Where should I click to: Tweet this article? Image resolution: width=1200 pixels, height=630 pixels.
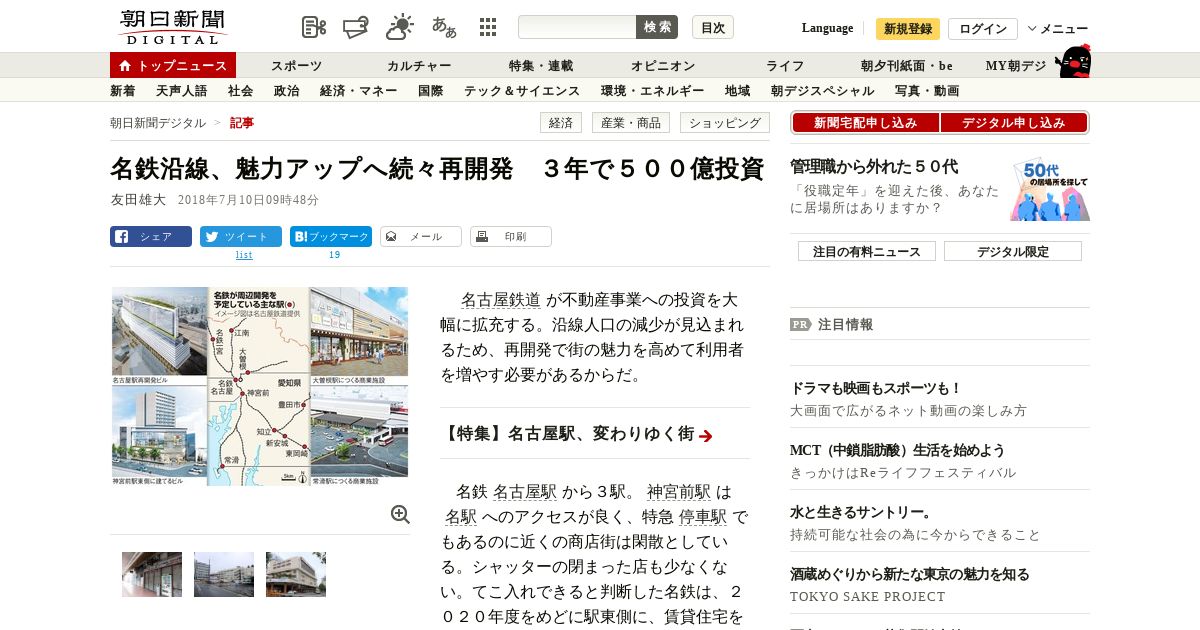pyautogui.click(x=241, y=237)
